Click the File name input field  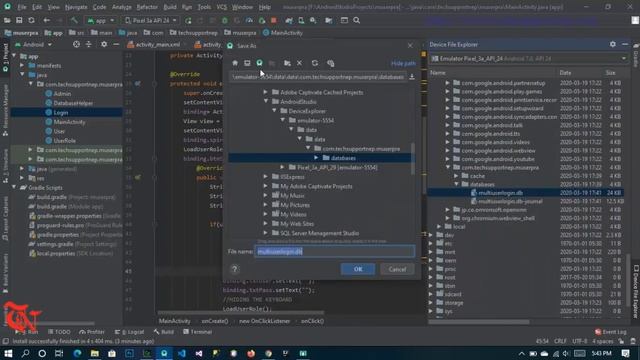point(335,252)
